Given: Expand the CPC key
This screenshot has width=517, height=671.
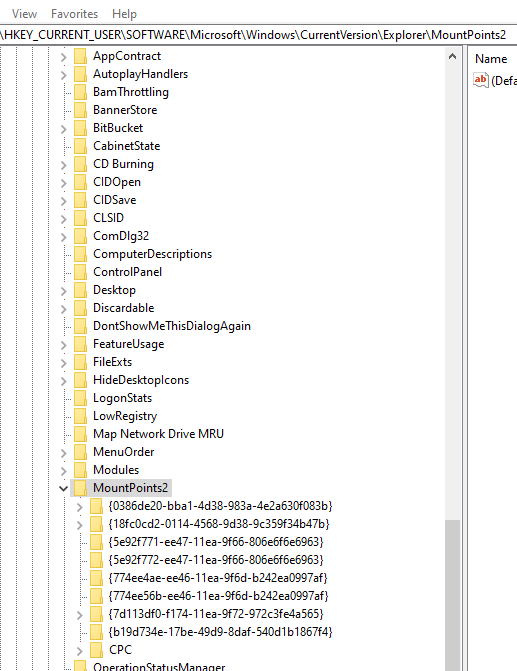Looking at the screenshot, I should (80, 650).
